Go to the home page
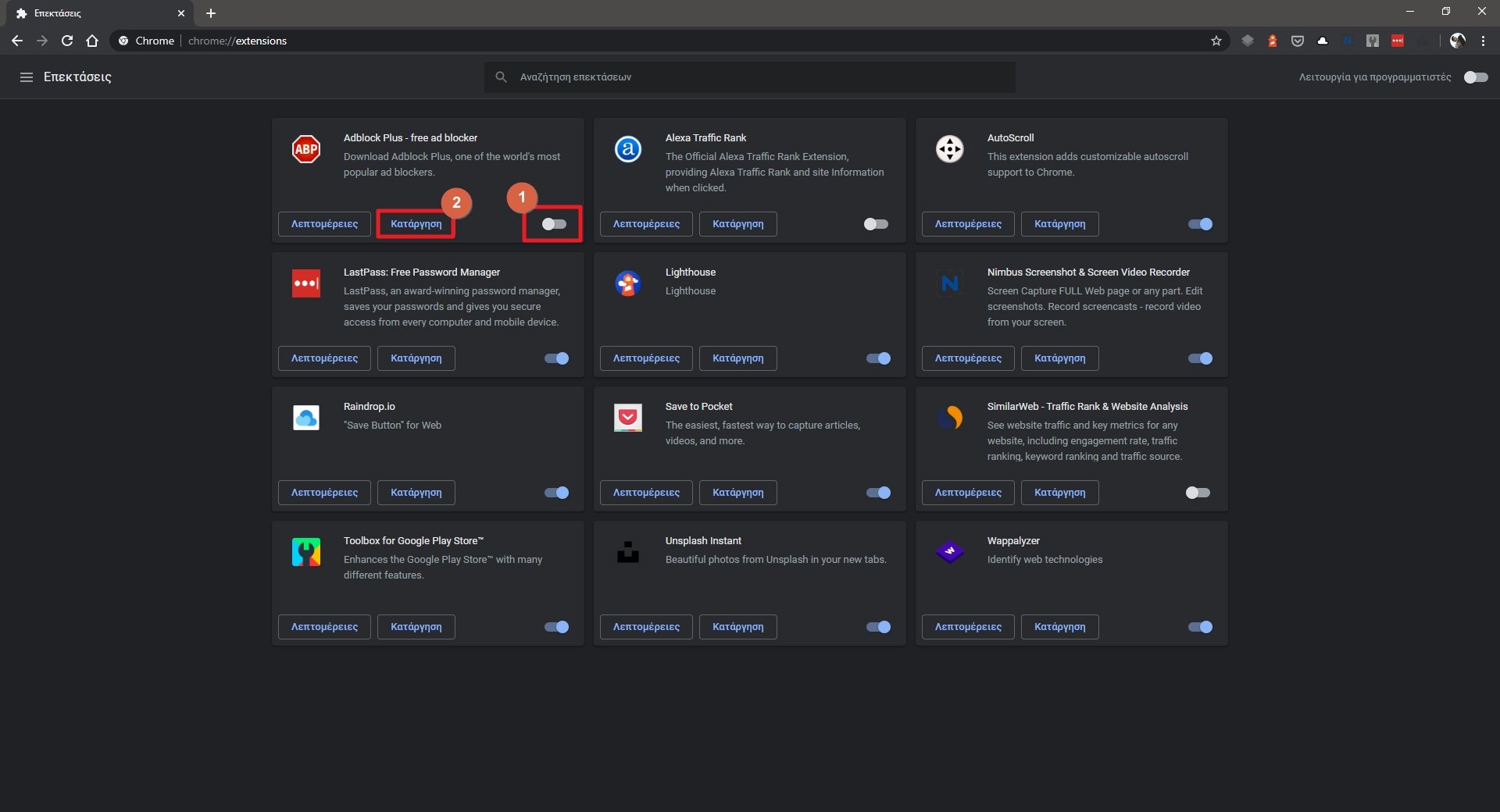Screen dimensions: 1500x812 [x=92, y=41]
